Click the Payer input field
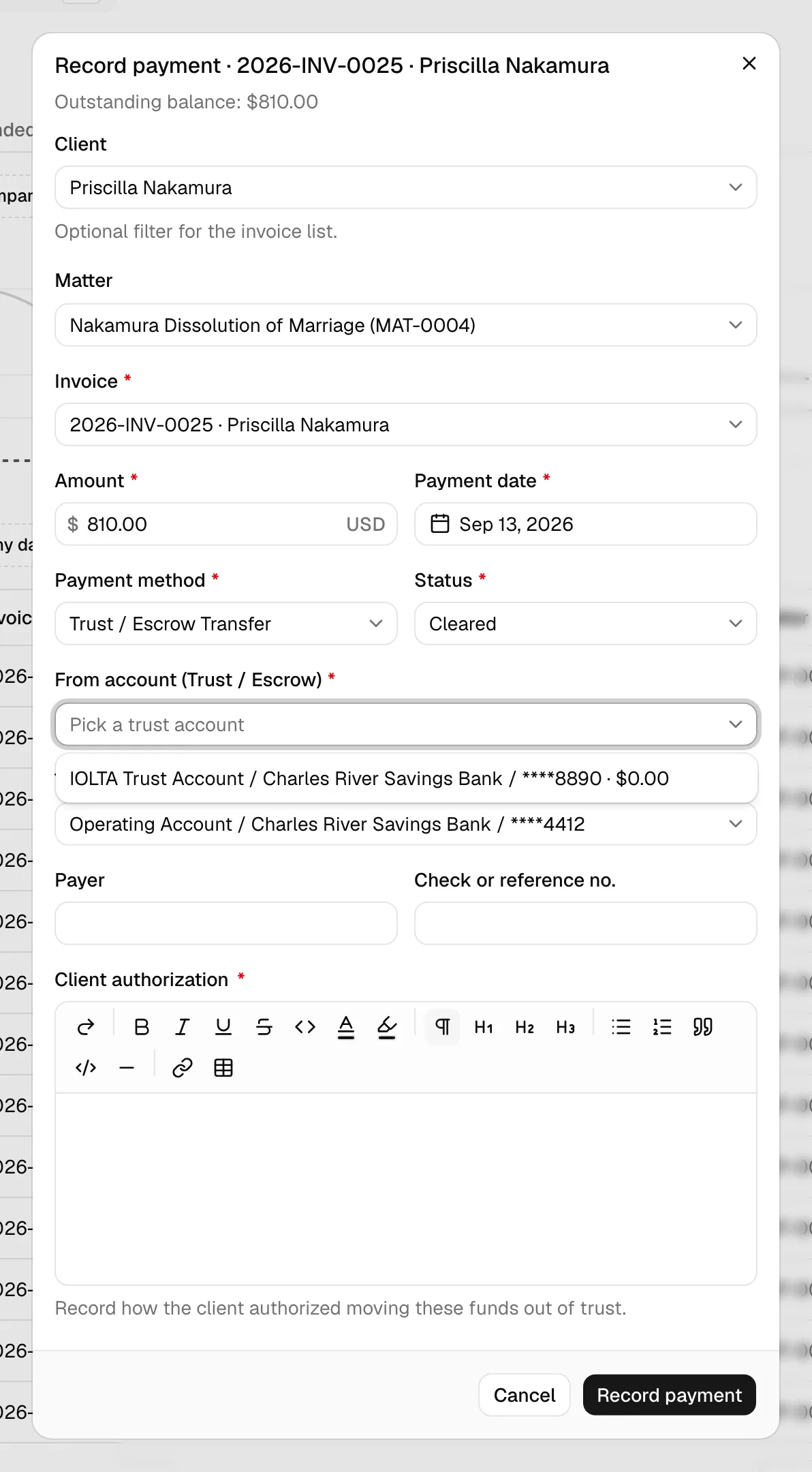The height and width of the screenshot is (1472, 812). click(x=226, y=923)
